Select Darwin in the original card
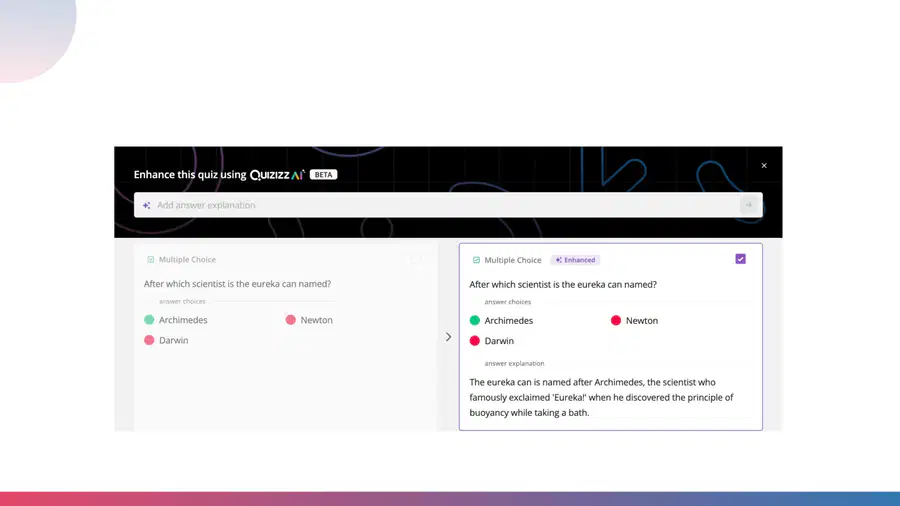The image size is (900, 506). 173,340
